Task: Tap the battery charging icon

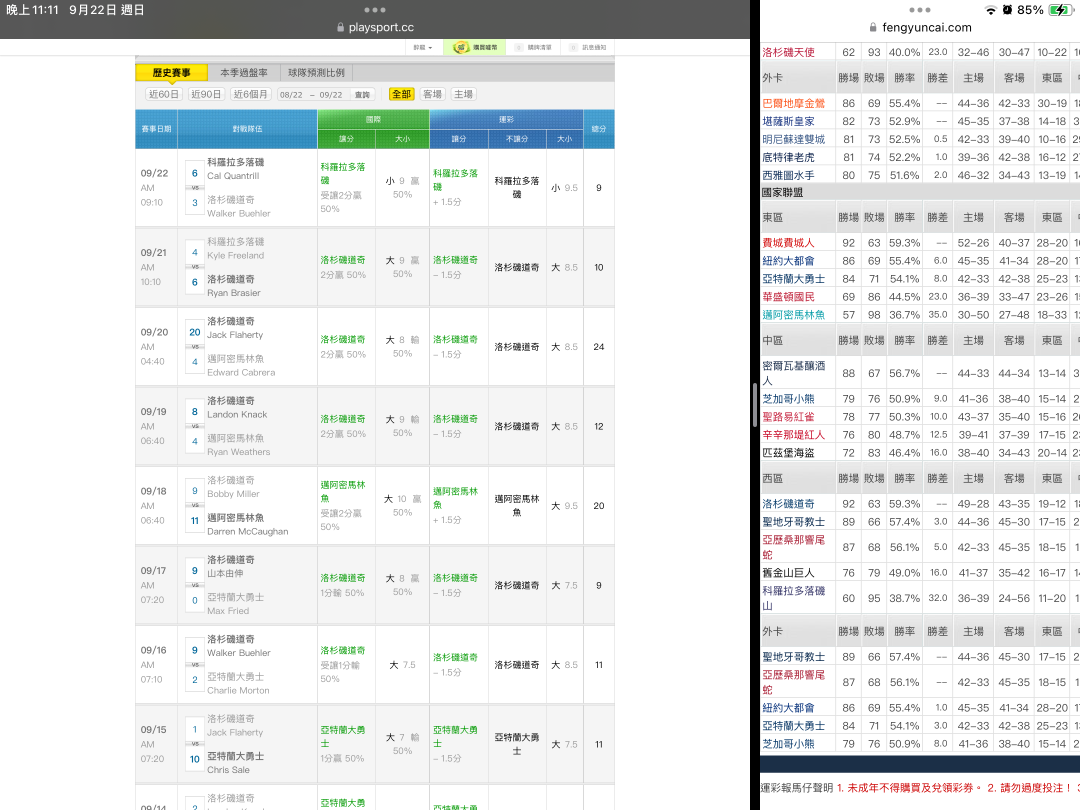Action: (1060, 10)
